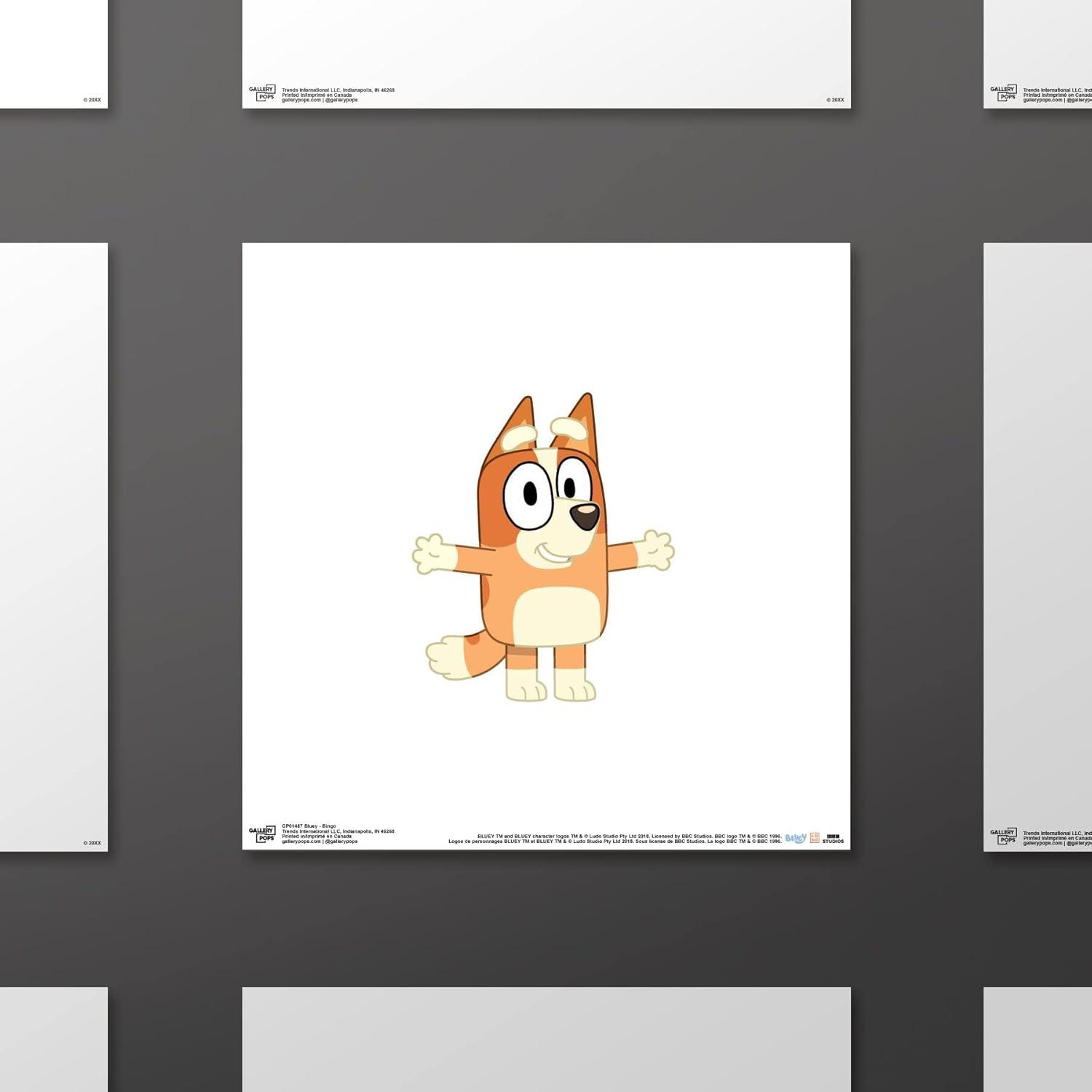
Task: Click the BBC Studios logo
Action: tap(833, 839)
